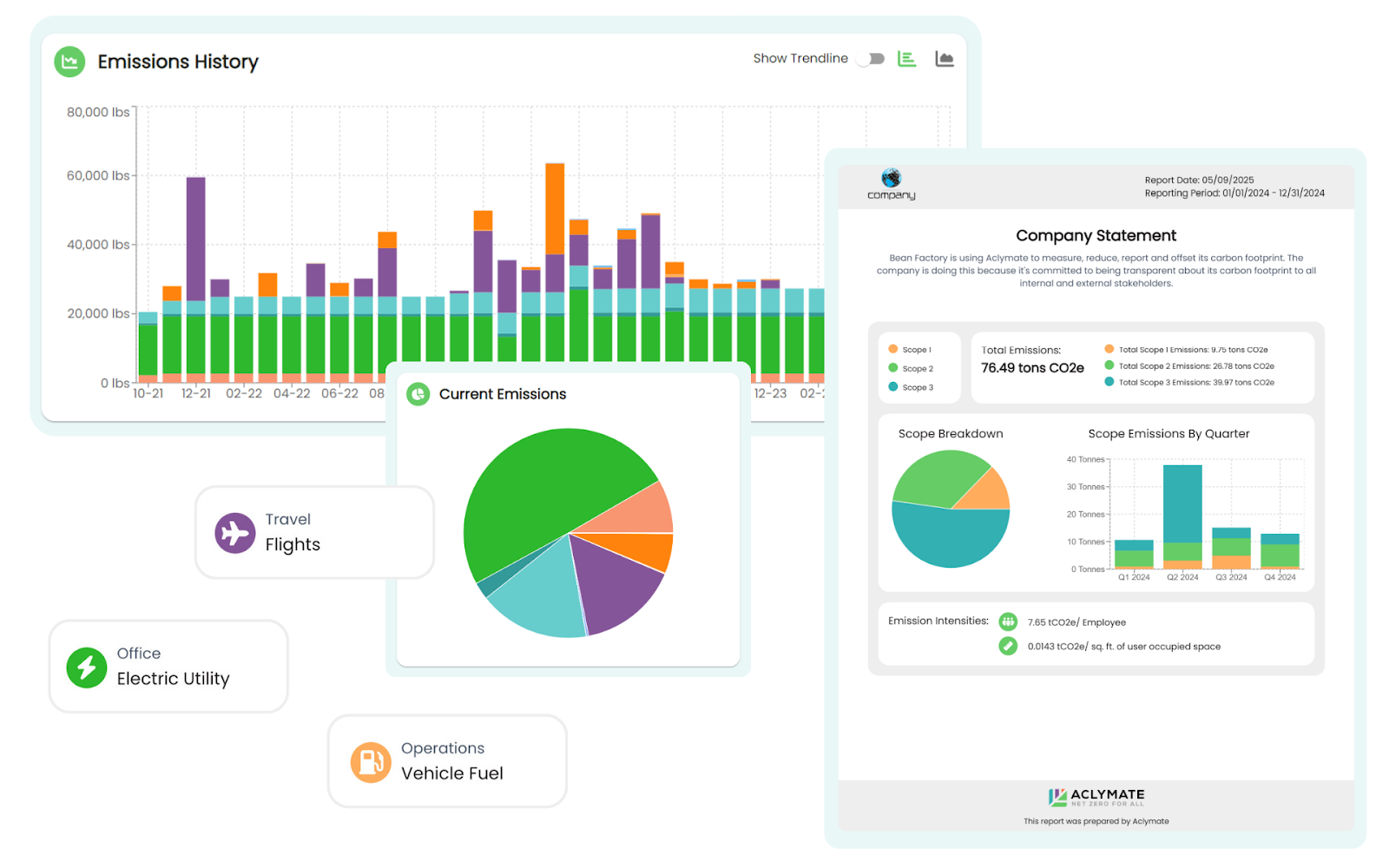1389x868 pixels.
Task: Expand the Operations Vehicle Fuel card
Action: (x=446, y=761)
